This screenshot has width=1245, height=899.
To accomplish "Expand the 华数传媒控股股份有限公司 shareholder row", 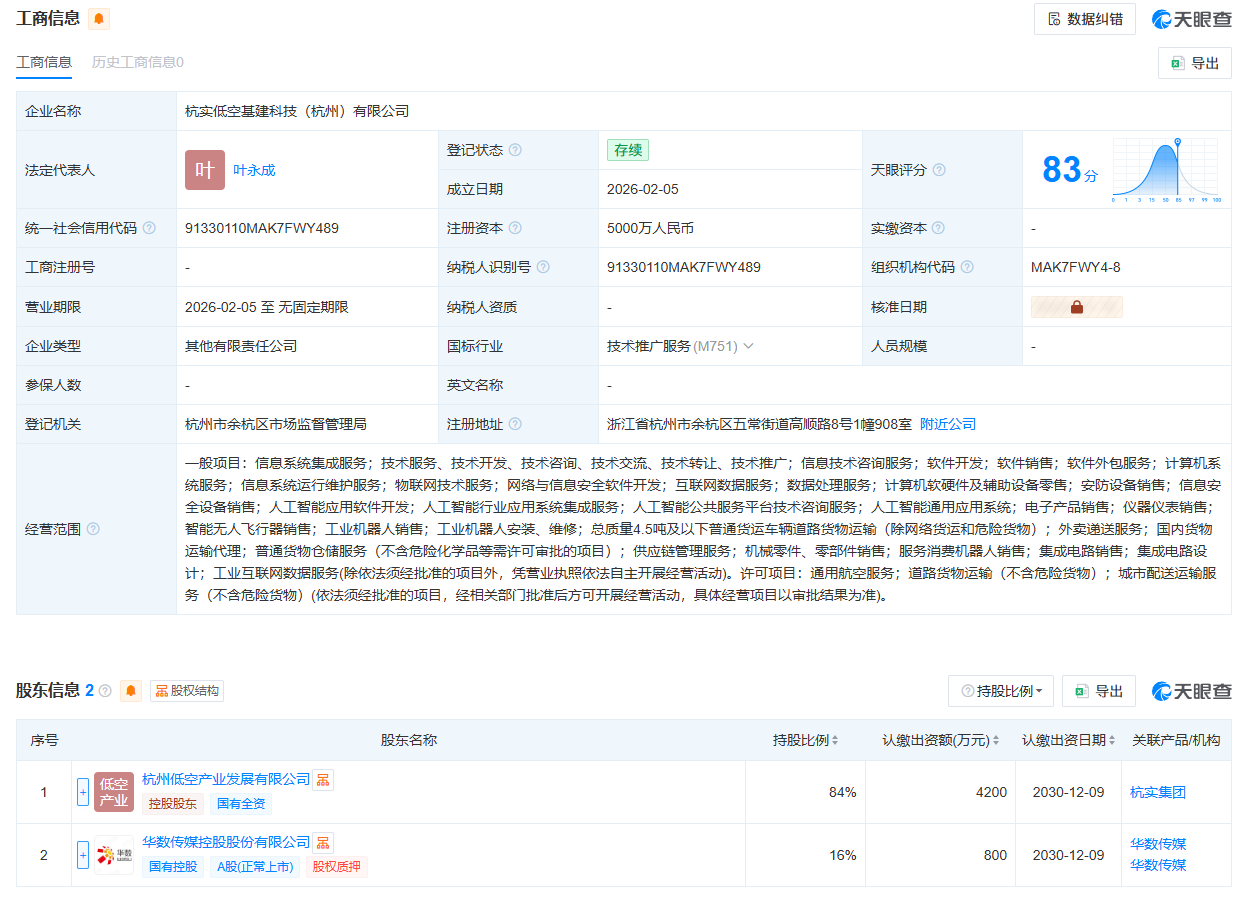I will [83, 855].
